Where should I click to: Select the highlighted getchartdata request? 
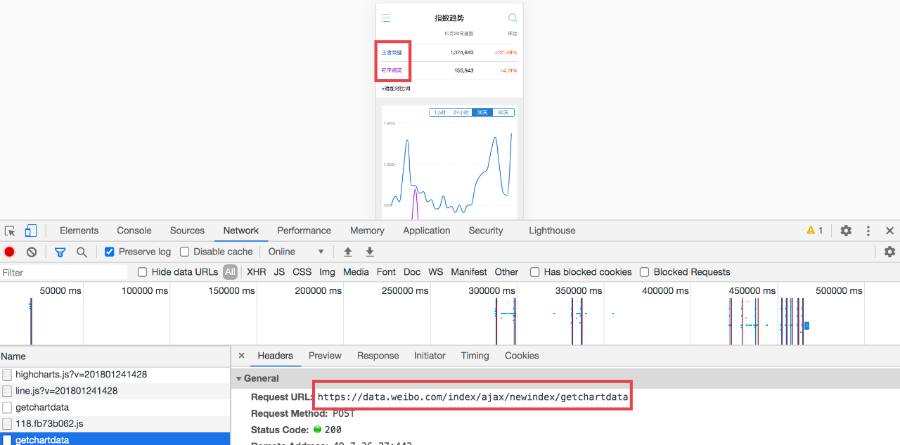(115, 440)
